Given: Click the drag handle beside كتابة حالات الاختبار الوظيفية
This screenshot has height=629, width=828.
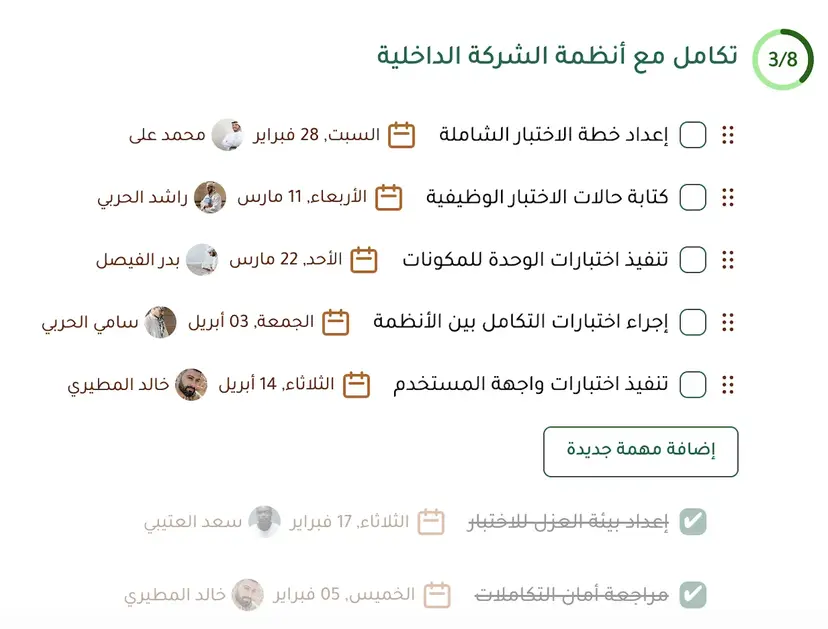Looking at the screenshot, I should pyautogui.click(x=727, y=197).
